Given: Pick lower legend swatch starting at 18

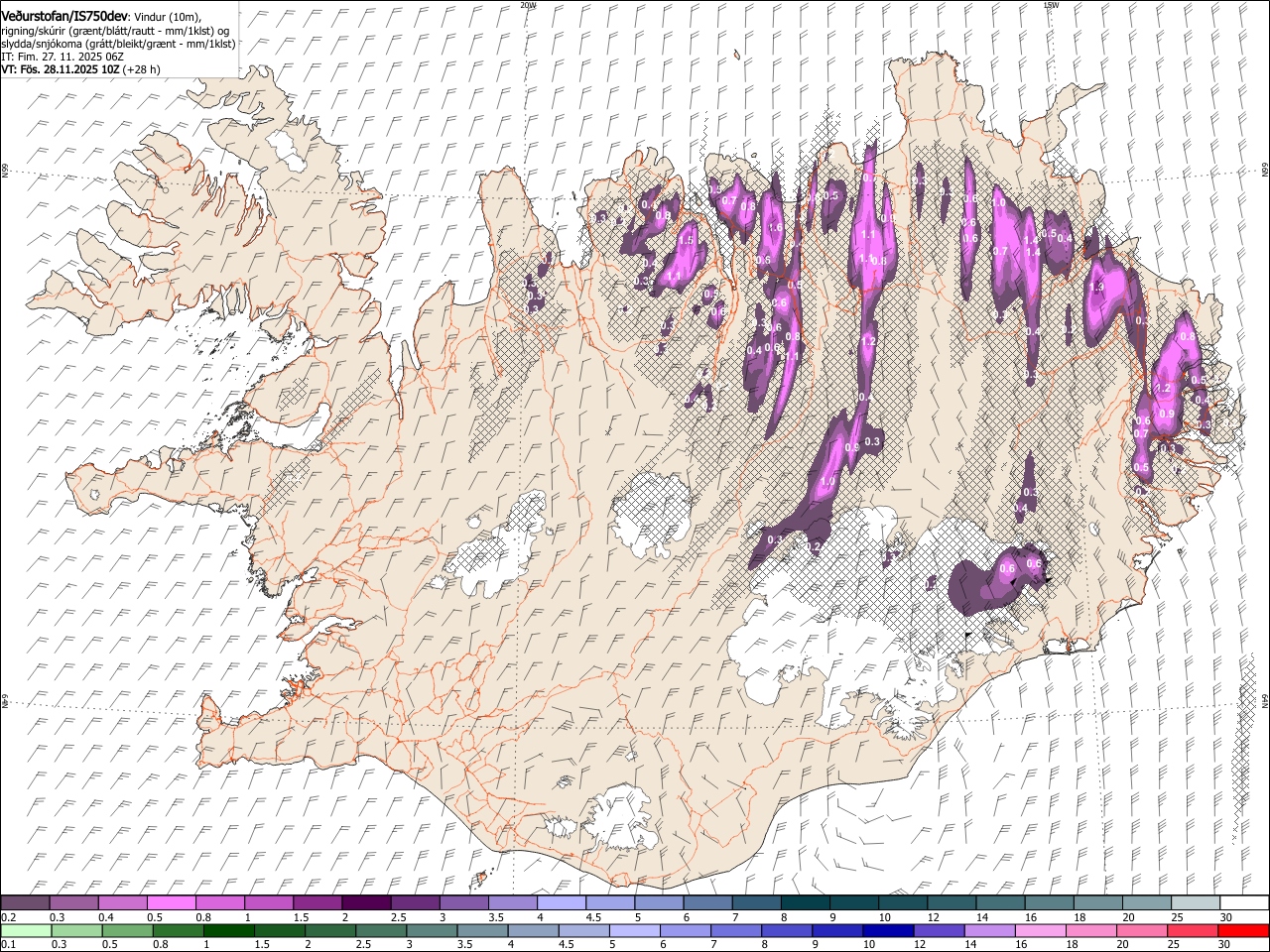Looking at the screenshot, I should click(1090, 931).
